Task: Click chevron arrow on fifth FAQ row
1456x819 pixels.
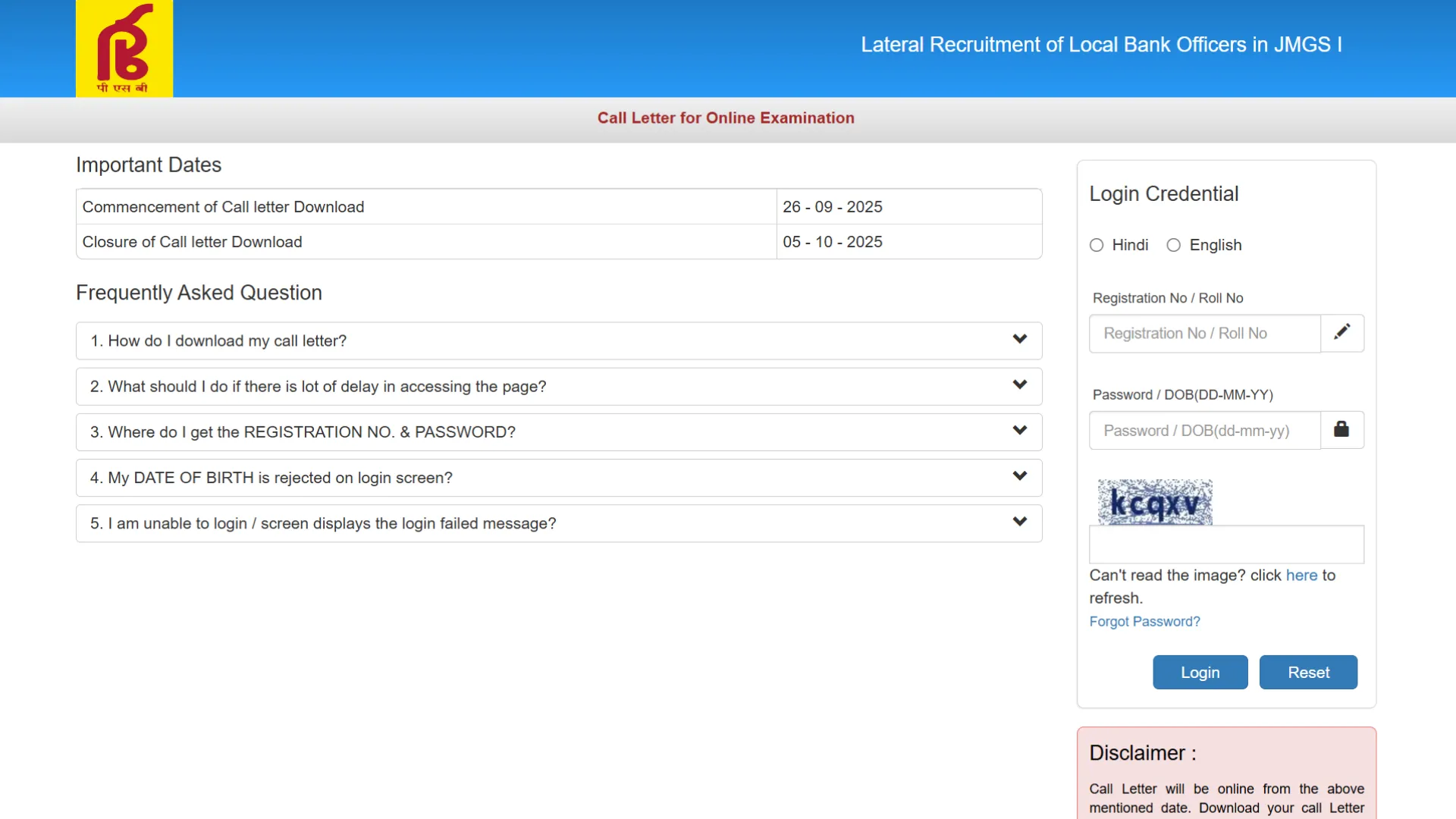Action: [x=1020, y=522]
